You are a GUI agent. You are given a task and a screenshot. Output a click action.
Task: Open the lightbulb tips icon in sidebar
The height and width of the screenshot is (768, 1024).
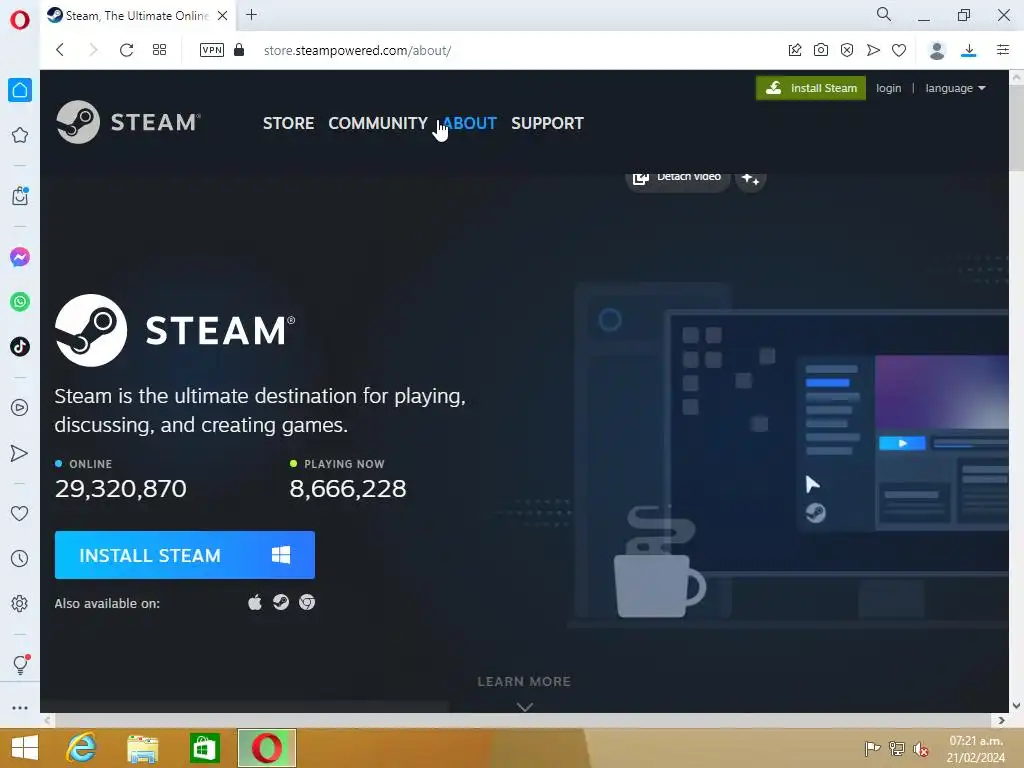pos(20,664)
